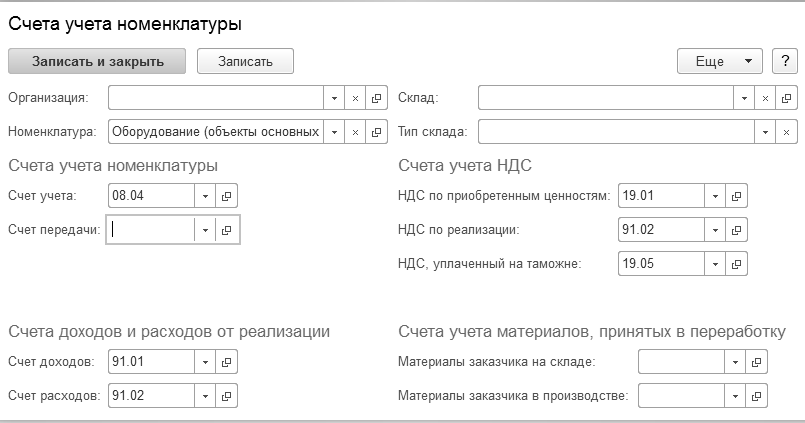Image resolution: width=805 pixels, height=423 pixels.
Task: Open the Счет расходов account icon
Action: pyautogui.click(x=226, y=395)
